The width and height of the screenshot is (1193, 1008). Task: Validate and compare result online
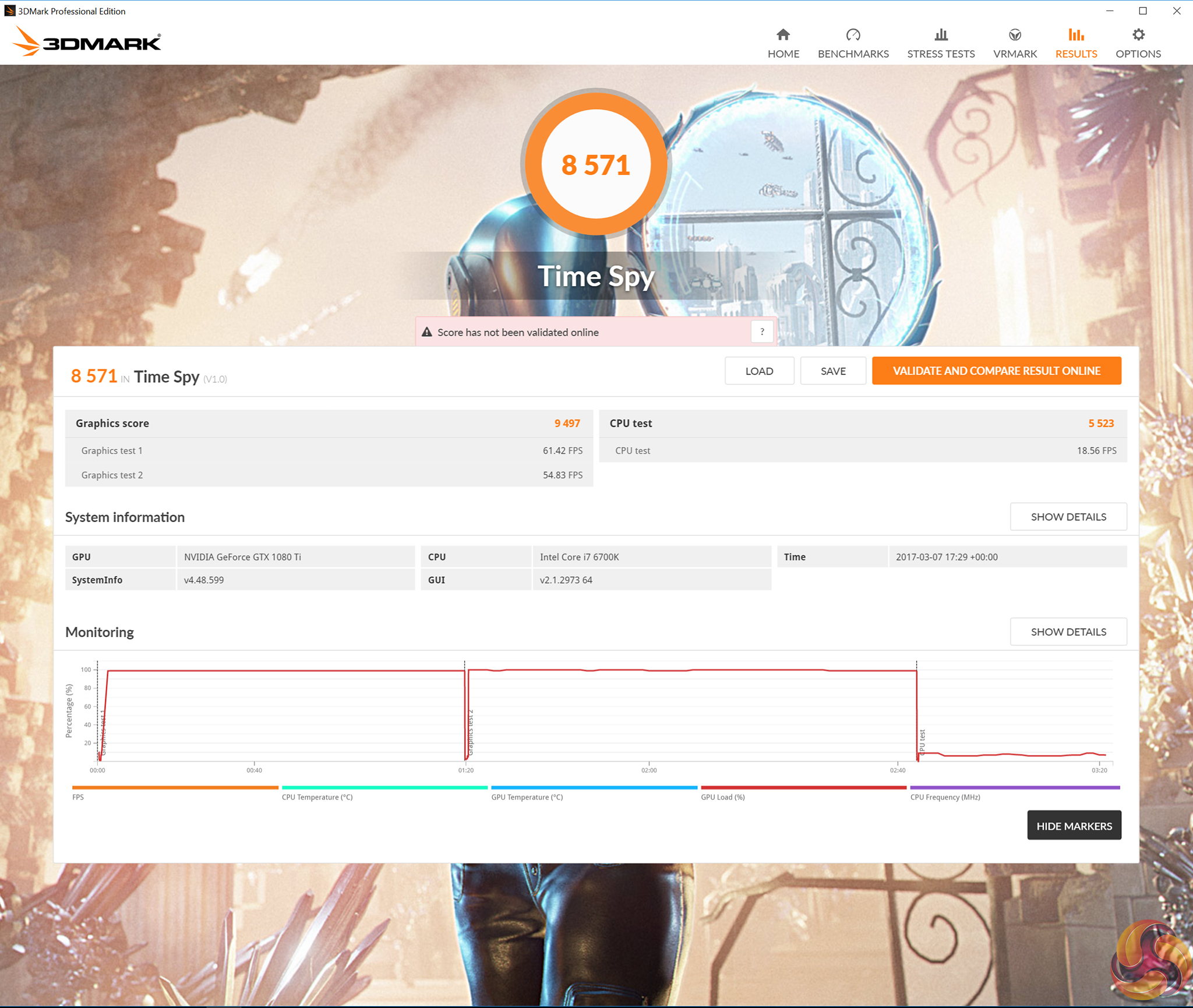click(996, 371)
